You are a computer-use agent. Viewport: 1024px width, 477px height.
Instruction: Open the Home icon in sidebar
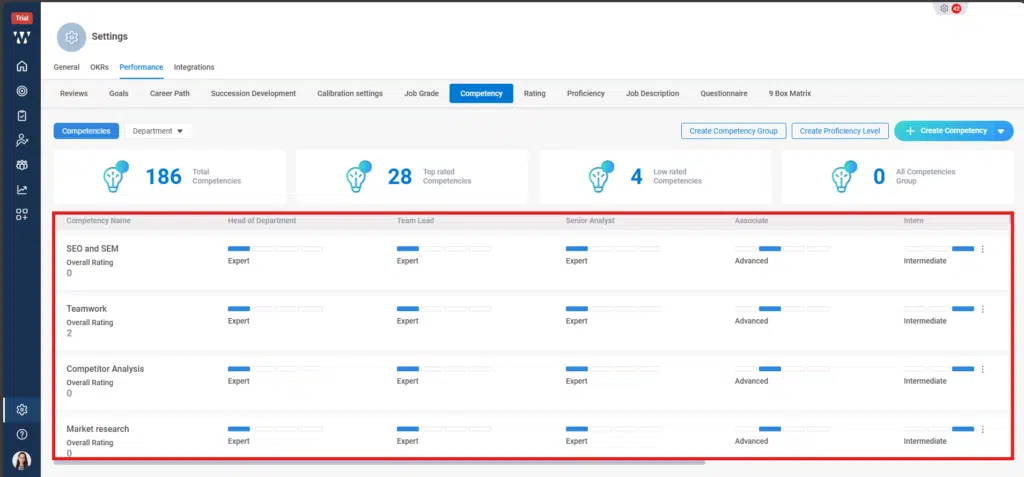point(21,66)
